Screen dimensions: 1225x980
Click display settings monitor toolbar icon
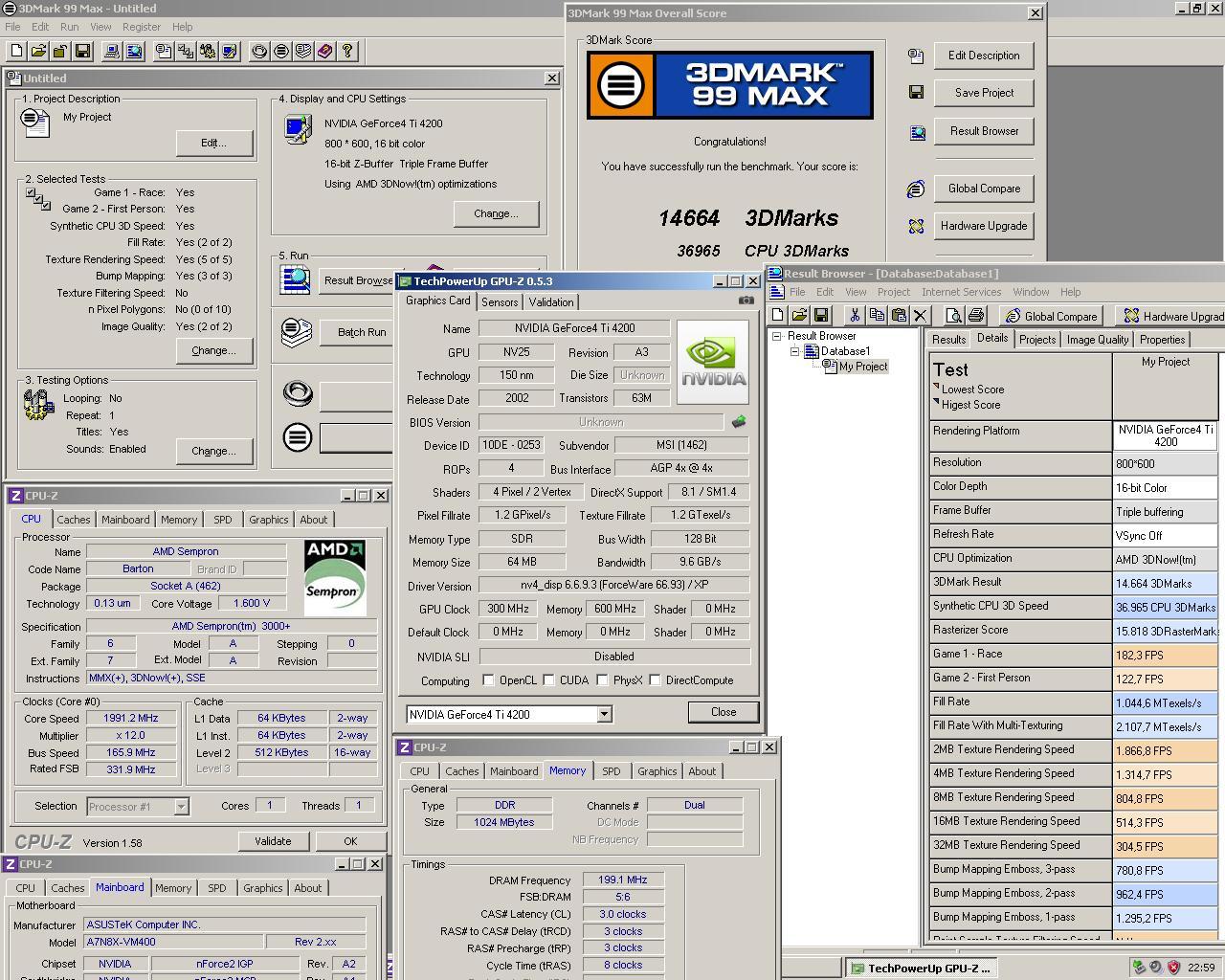[230, 51]
